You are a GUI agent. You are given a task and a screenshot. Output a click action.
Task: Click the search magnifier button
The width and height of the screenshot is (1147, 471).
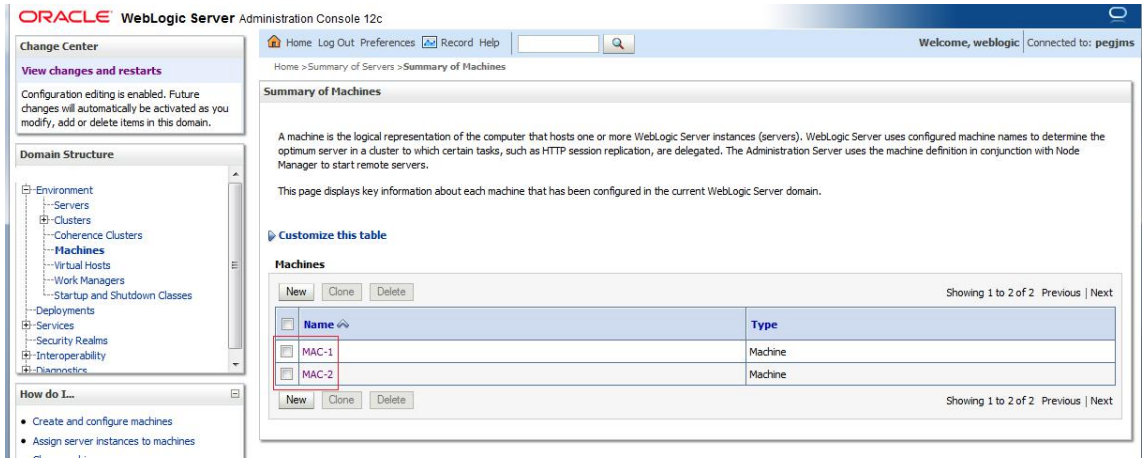tap(618, 44)
